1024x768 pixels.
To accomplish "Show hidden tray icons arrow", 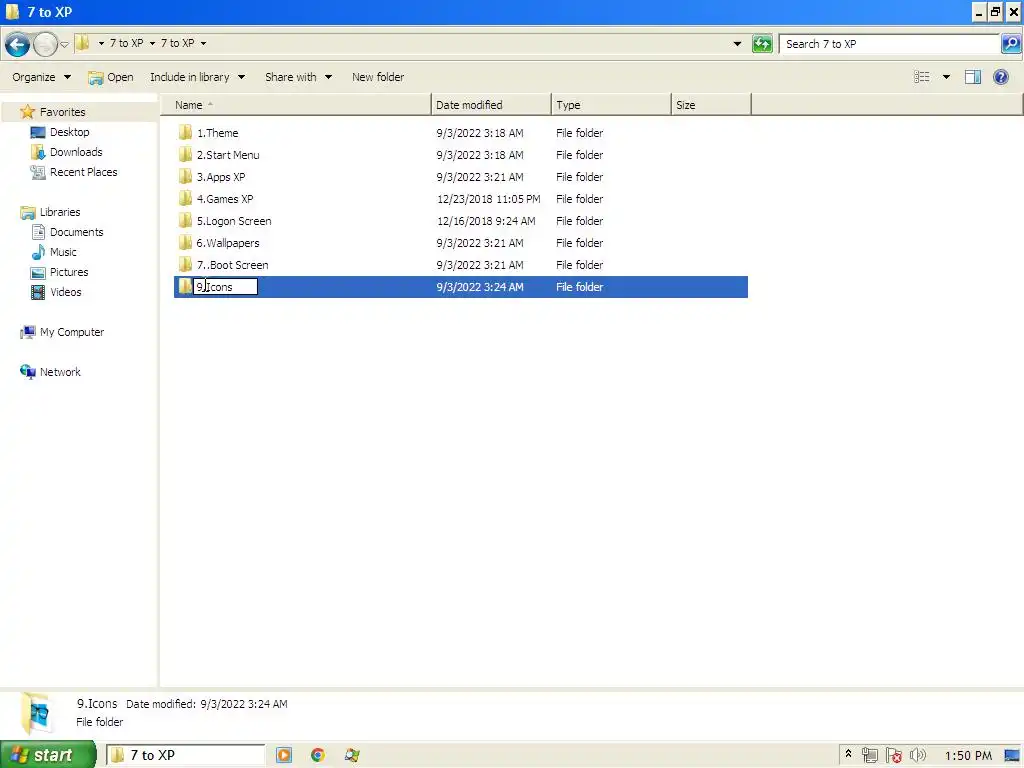I will 848,754.
